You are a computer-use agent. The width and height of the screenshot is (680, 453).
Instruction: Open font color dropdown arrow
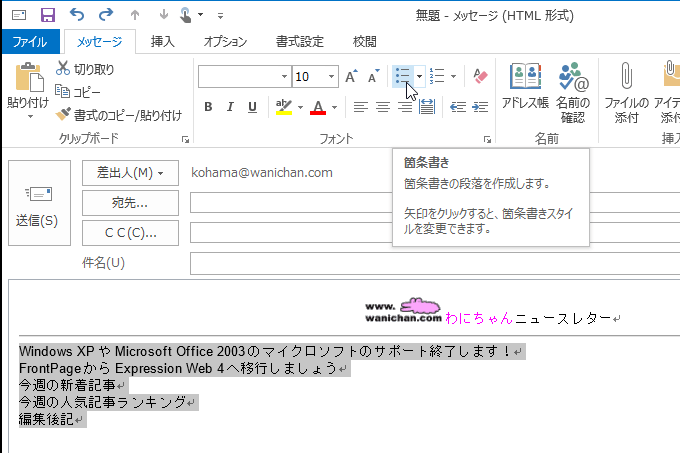334,107
